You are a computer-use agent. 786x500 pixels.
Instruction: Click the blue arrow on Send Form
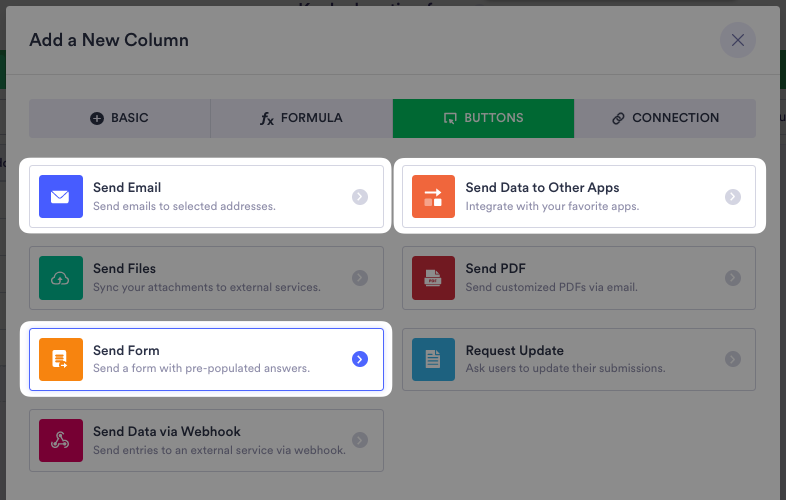[360, 359]
